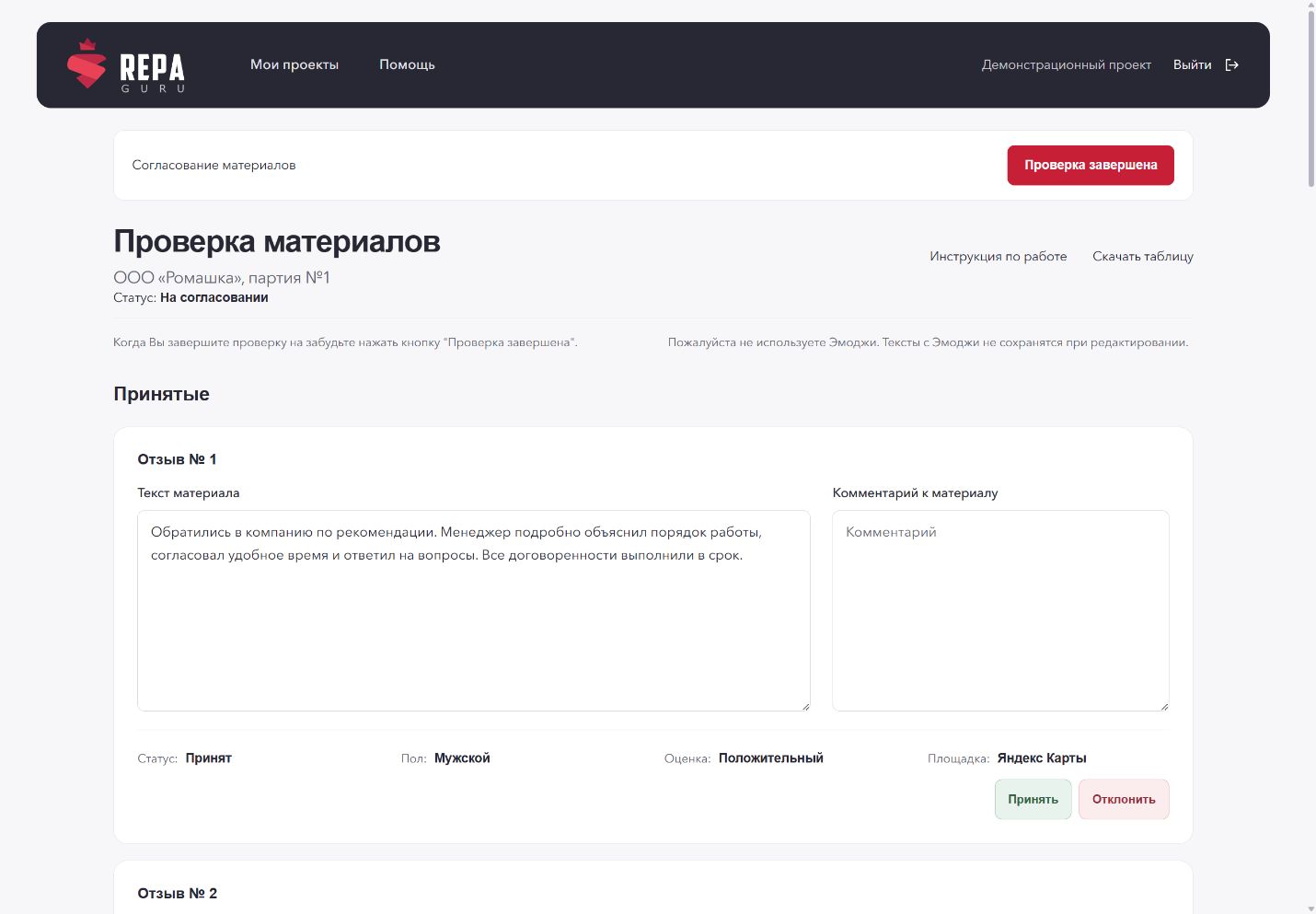This screenshot has width=1316, height=914.
Task: Click the page vertical scrollbar
Action: click(1310, 99)
